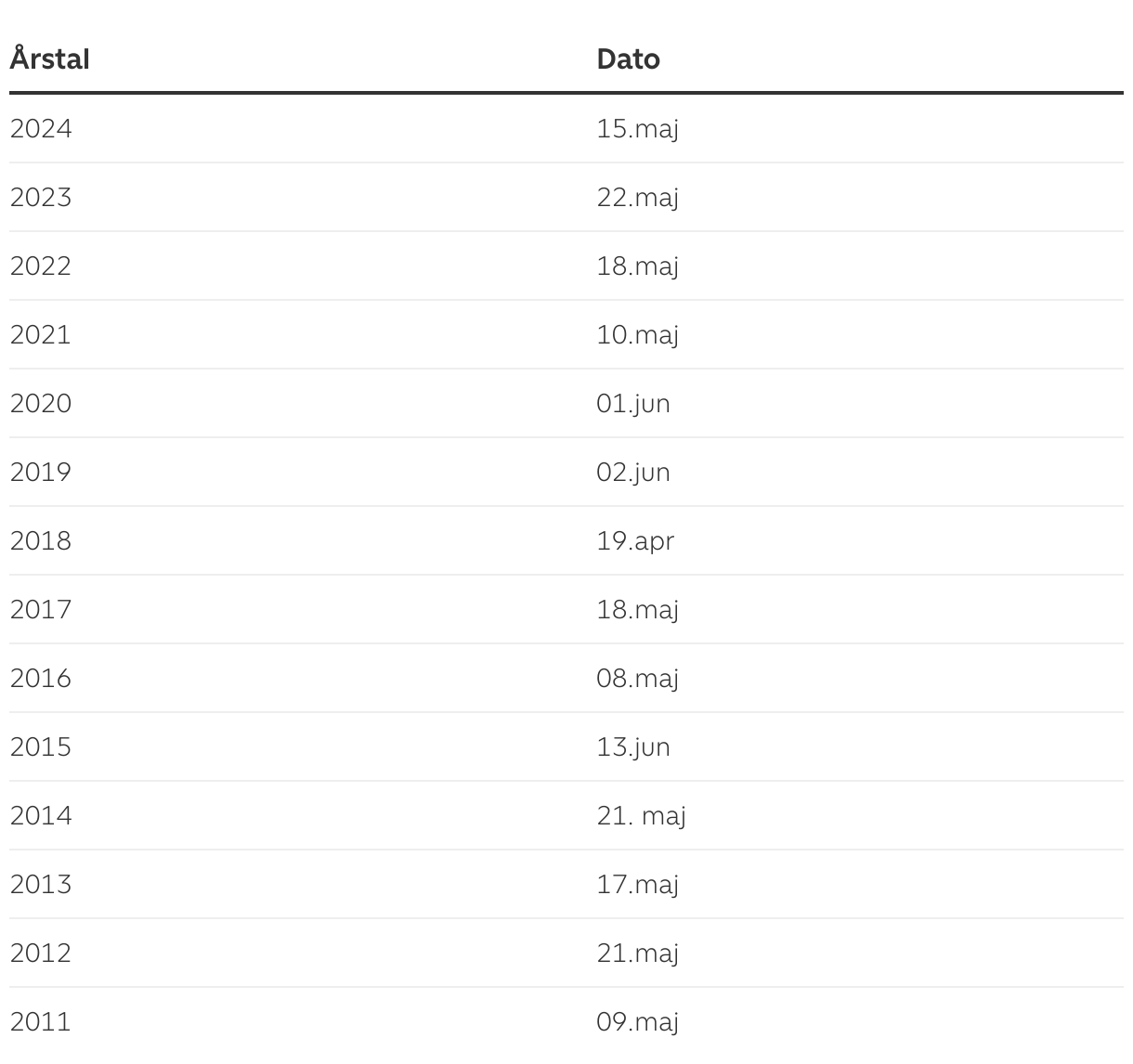1133x1064 pixels.
Task: Click the 02.jun date cell
Action: click(632, 472)
